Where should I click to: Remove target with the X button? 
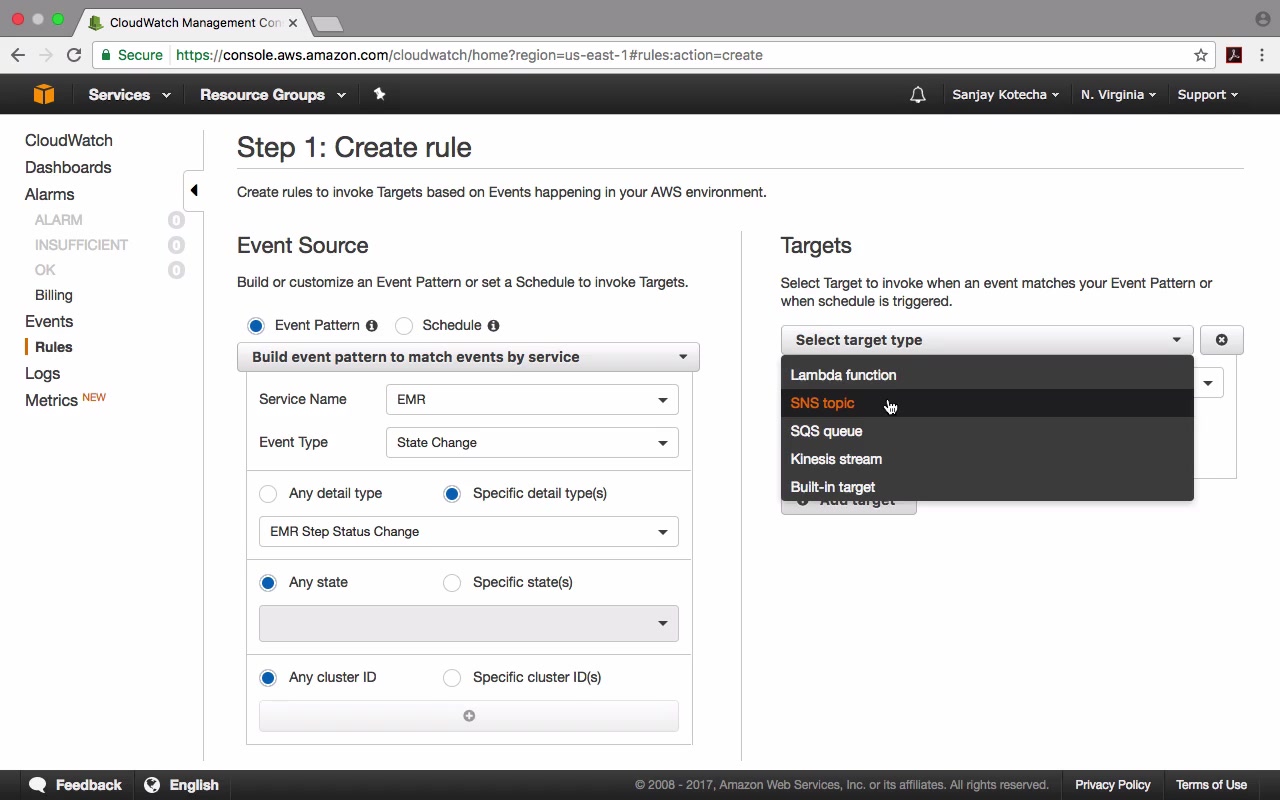(1221, 340)
